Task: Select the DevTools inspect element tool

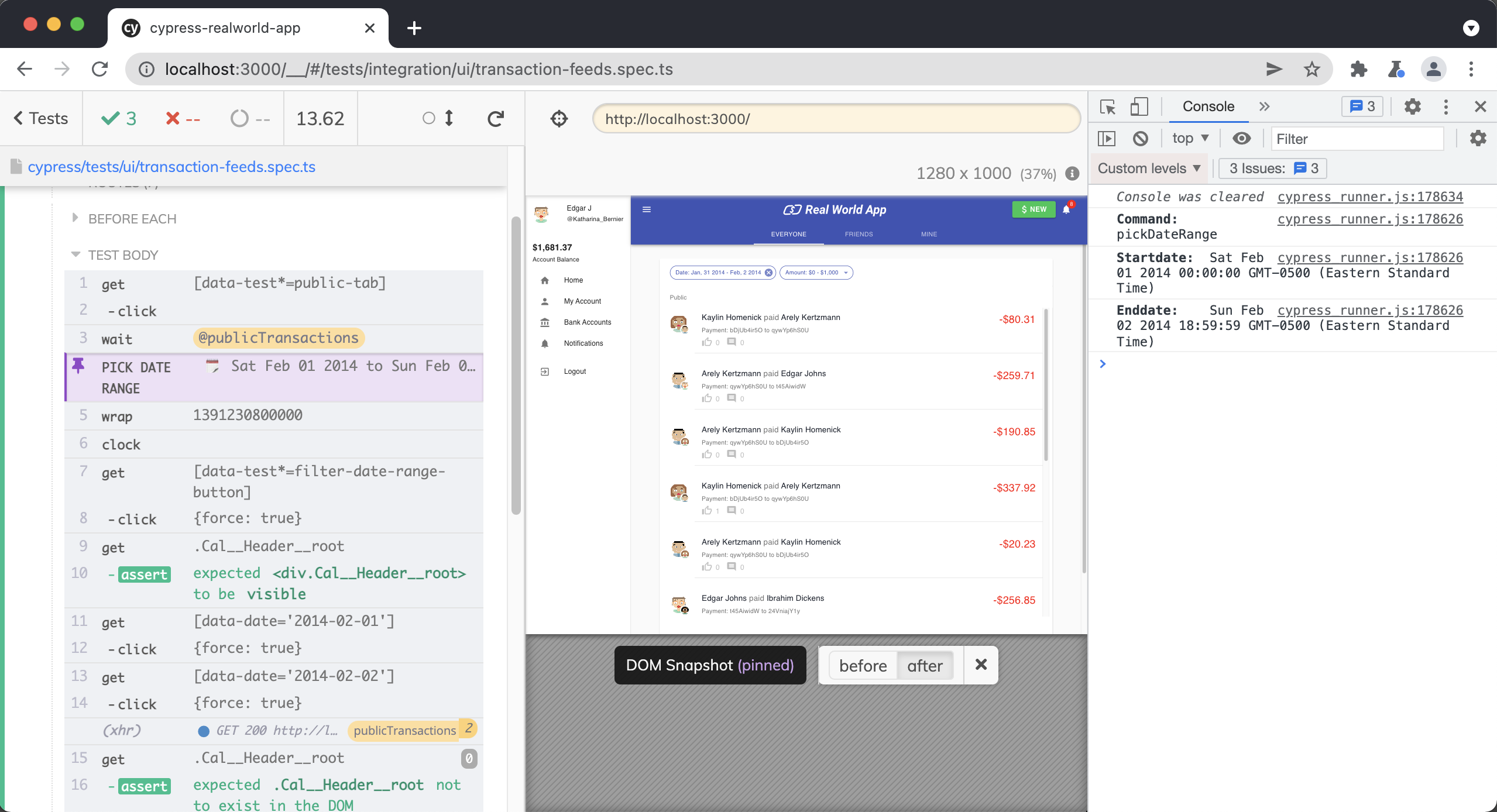Action: 1107,106
